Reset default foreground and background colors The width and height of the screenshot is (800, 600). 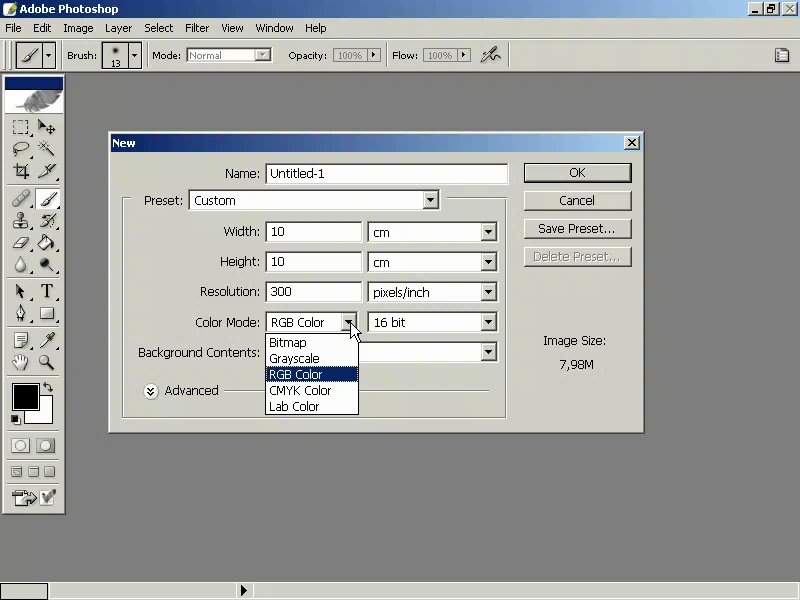click(x=15, y=419)
